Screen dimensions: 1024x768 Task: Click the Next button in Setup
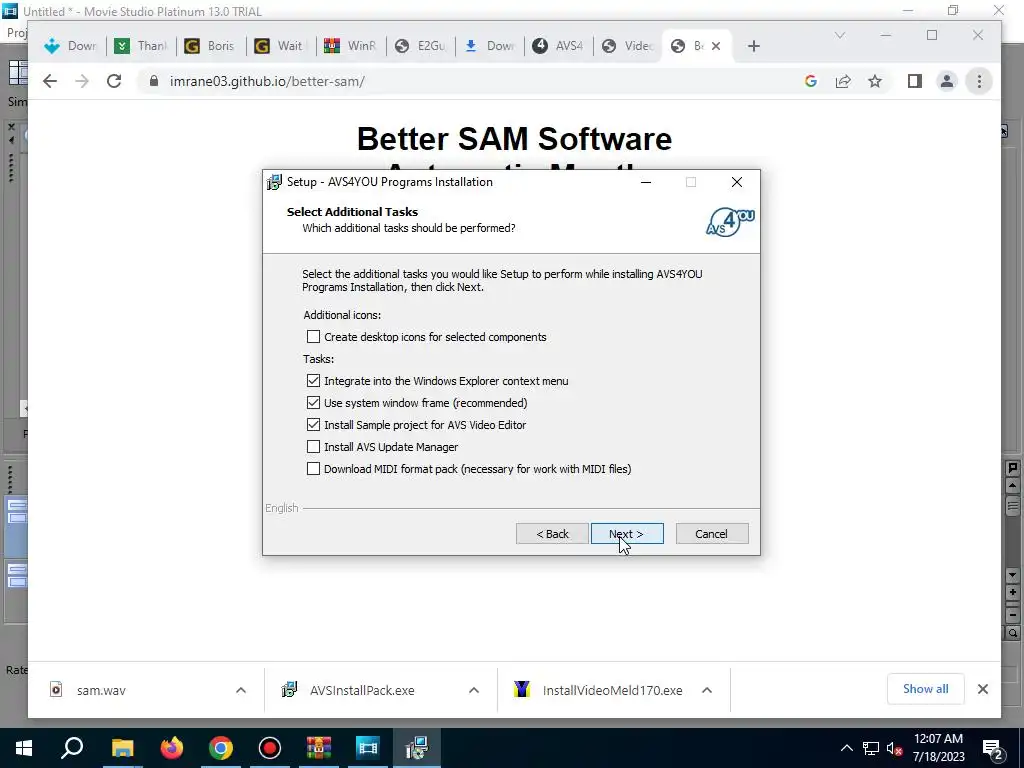click(x=627, y=534)
